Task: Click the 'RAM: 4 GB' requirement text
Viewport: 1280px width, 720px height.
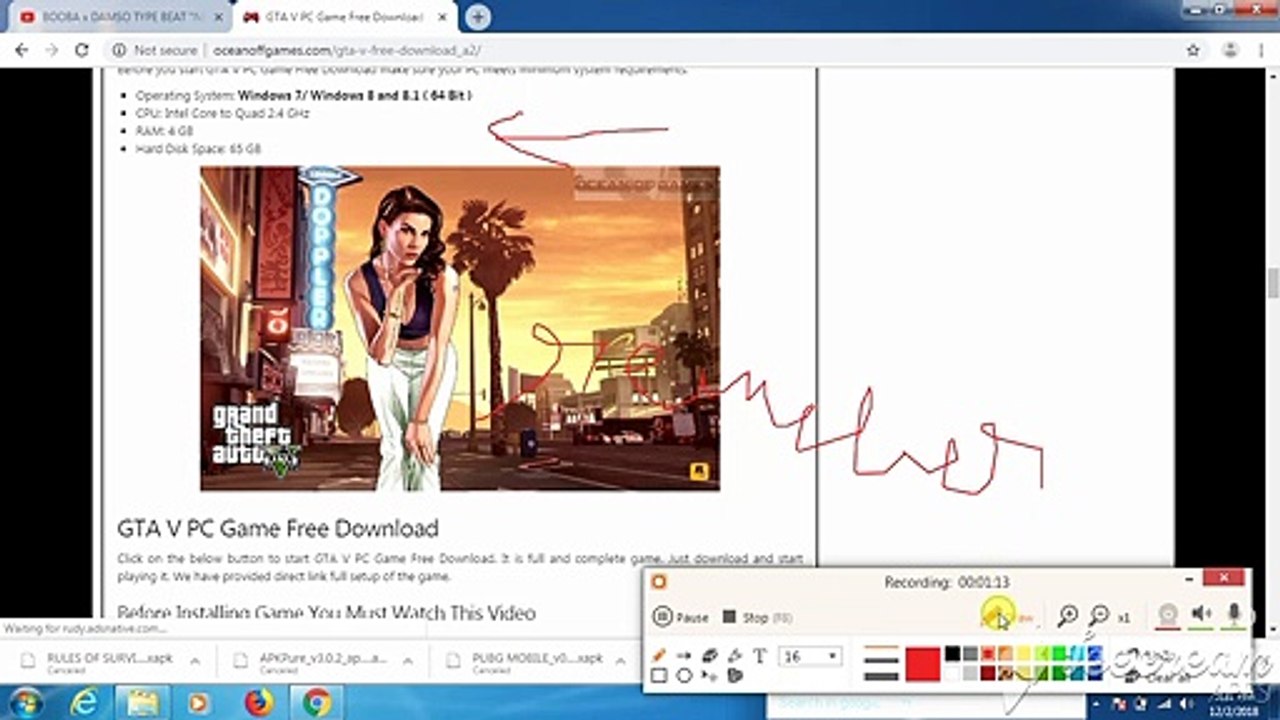Action: (165, 131)
